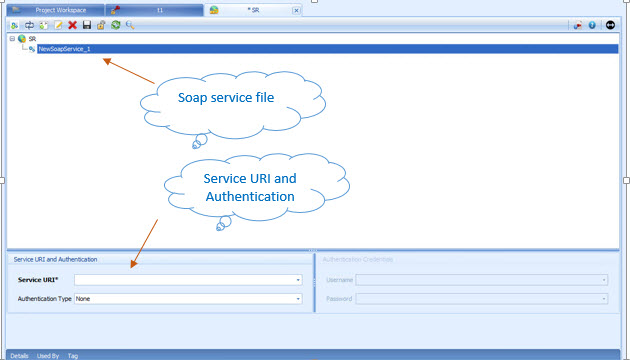Click the Service URI and Authentication header
This screenshot has height=360, width=630.
click(55, 260)
